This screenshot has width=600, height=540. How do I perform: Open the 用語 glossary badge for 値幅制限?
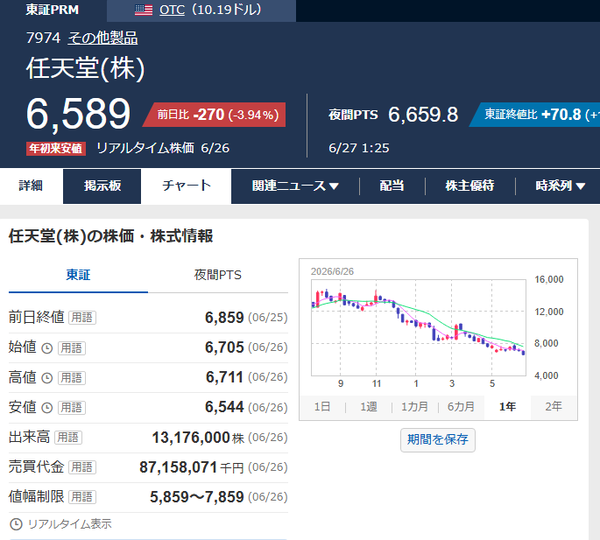(x=82, y=497)
